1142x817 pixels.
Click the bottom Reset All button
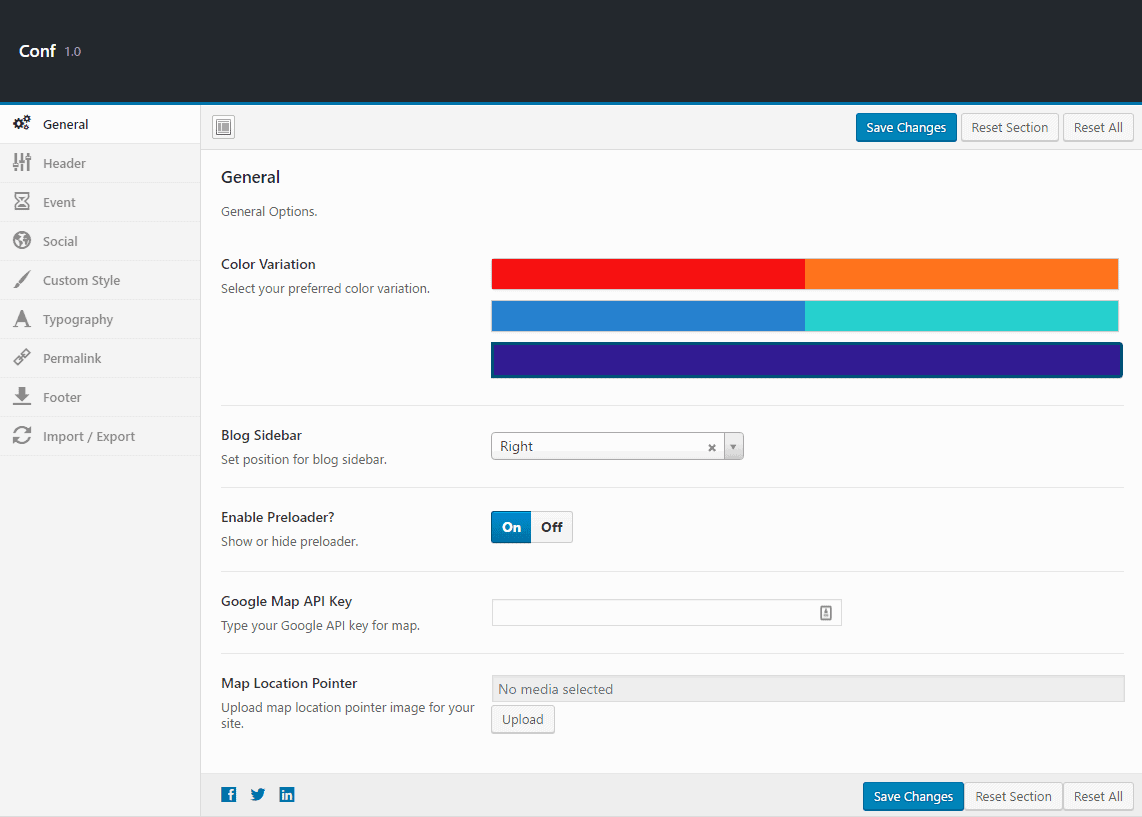tap(1098, 797)
